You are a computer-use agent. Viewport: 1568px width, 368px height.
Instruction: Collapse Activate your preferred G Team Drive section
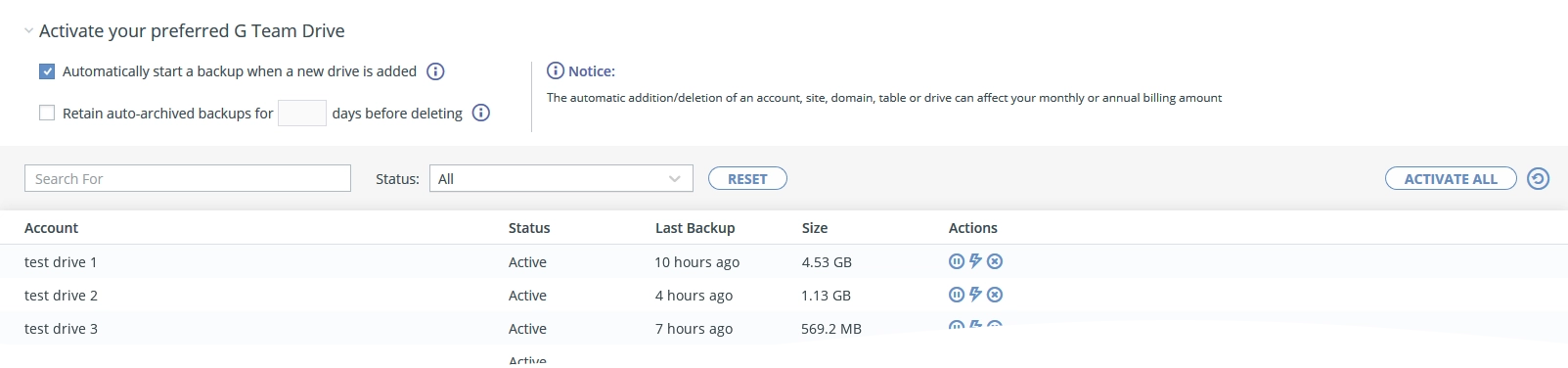click(29, 31)
